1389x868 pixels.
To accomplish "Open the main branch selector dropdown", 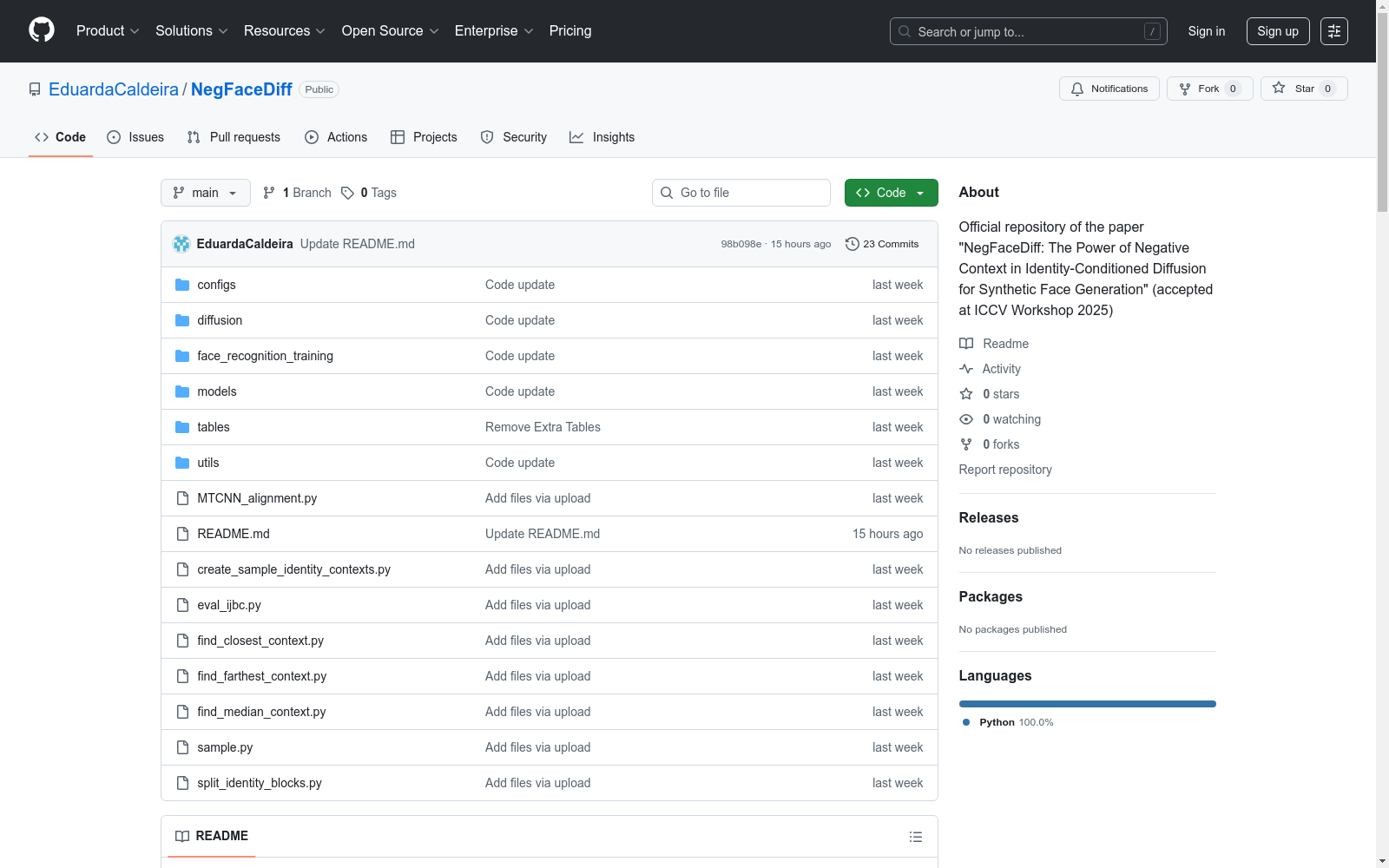I will coord(206,193).
